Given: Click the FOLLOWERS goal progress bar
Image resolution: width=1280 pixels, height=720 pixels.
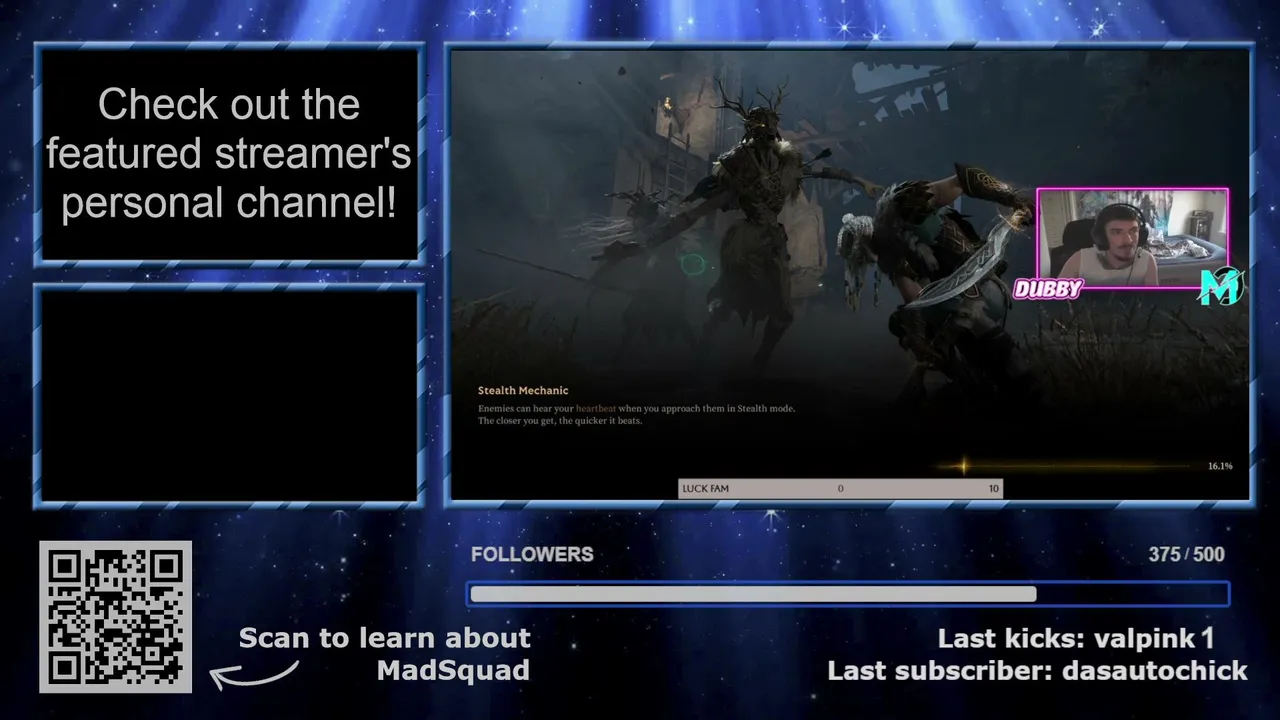Looking at the screenshot, I should tap(848, 594).
